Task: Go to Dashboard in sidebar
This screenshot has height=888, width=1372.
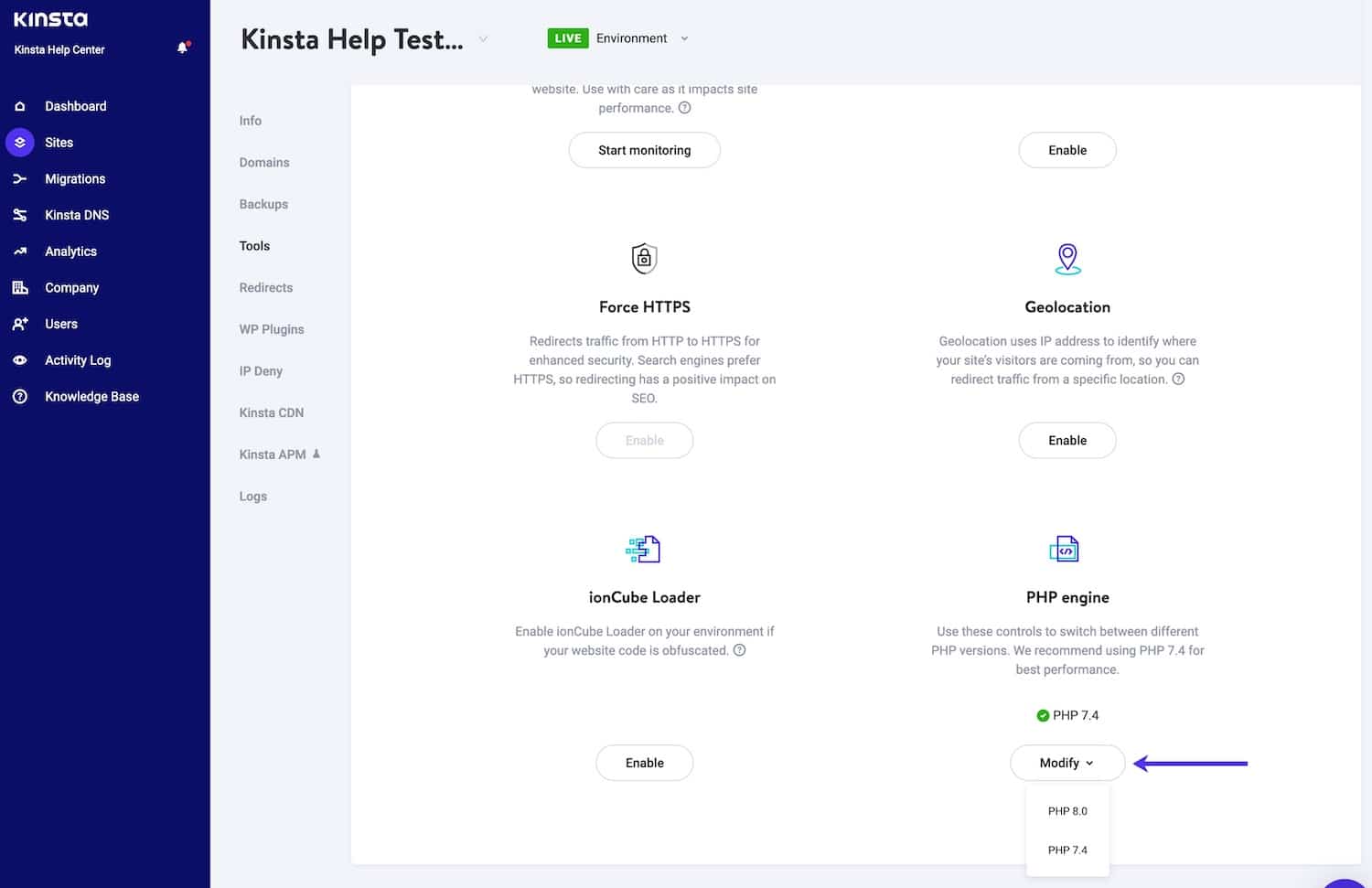Action: coord(76,106)
